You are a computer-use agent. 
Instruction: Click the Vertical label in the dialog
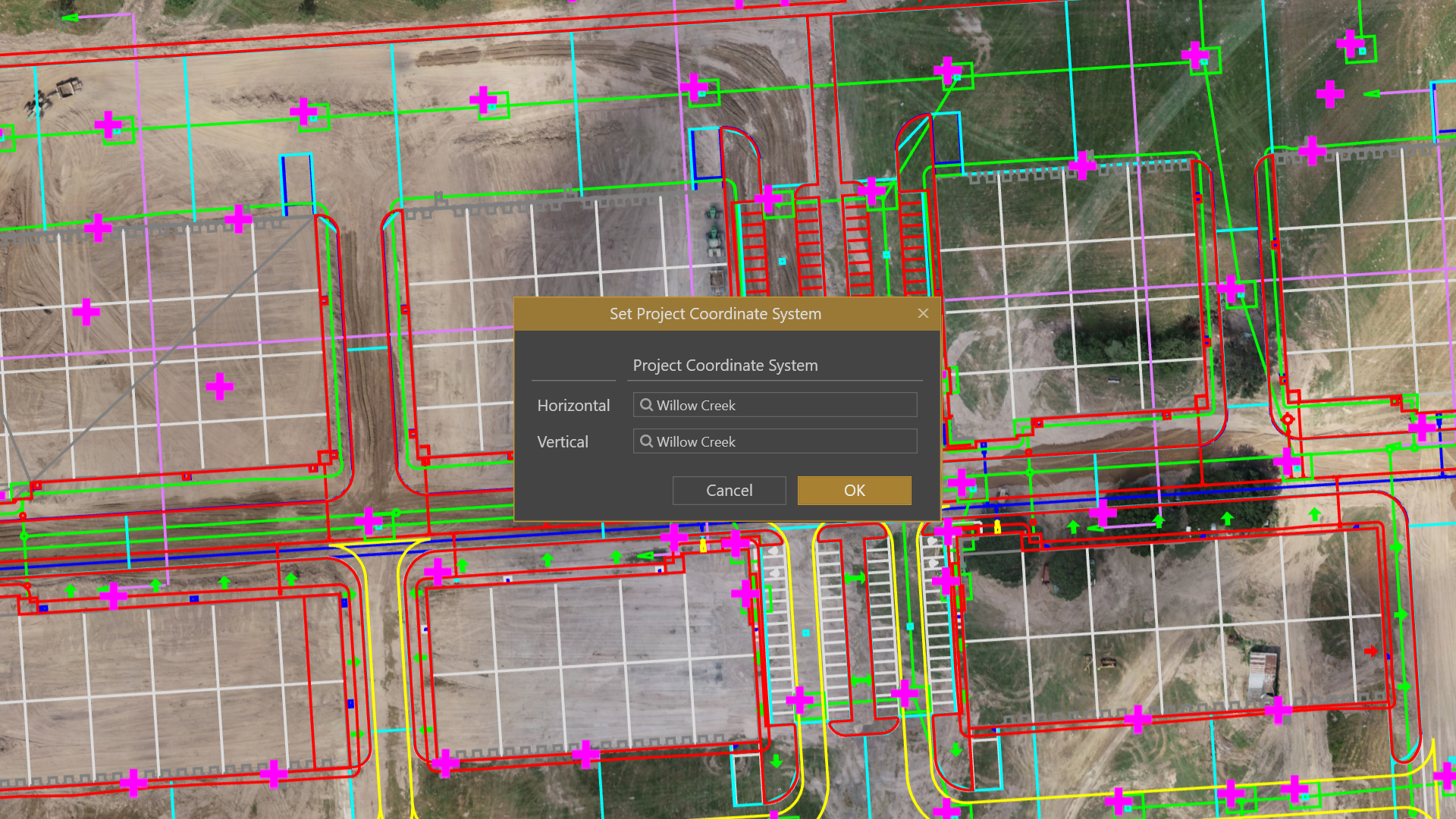pos(562,442)
